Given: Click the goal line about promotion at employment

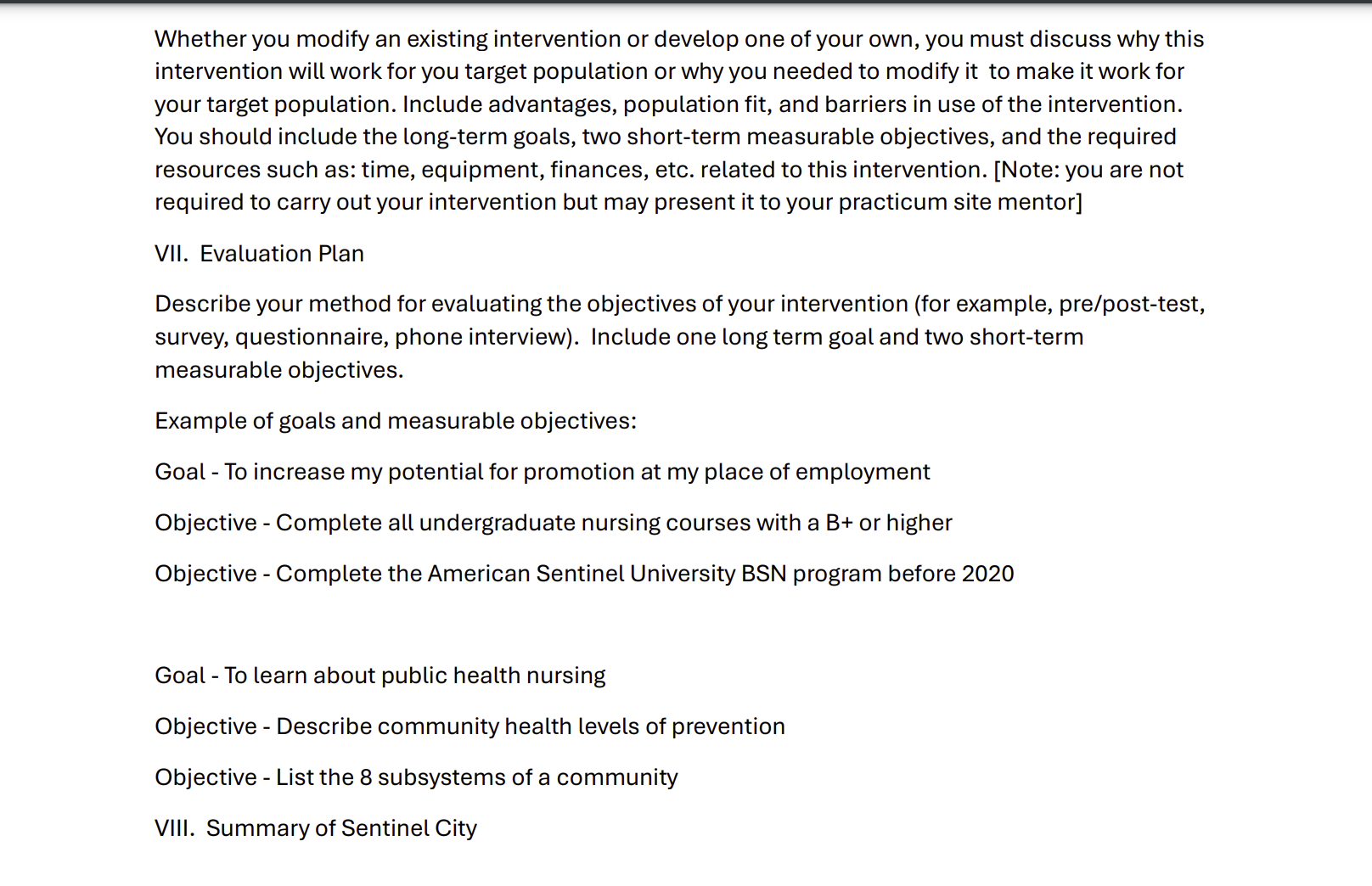Looking at the screenshot, I should [543, 472].
